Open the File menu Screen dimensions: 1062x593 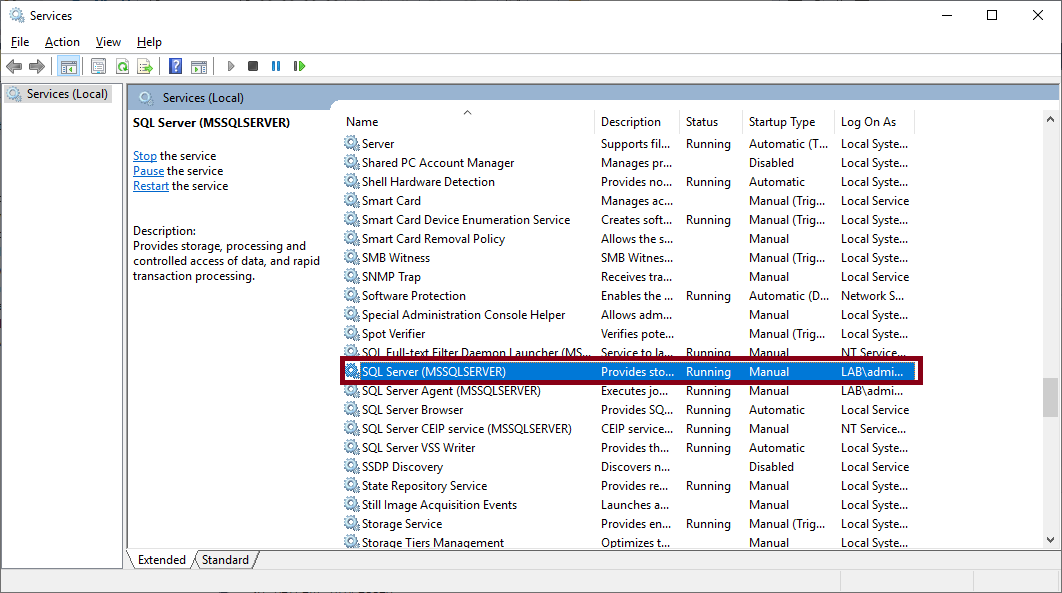click(x=20, y=42)
